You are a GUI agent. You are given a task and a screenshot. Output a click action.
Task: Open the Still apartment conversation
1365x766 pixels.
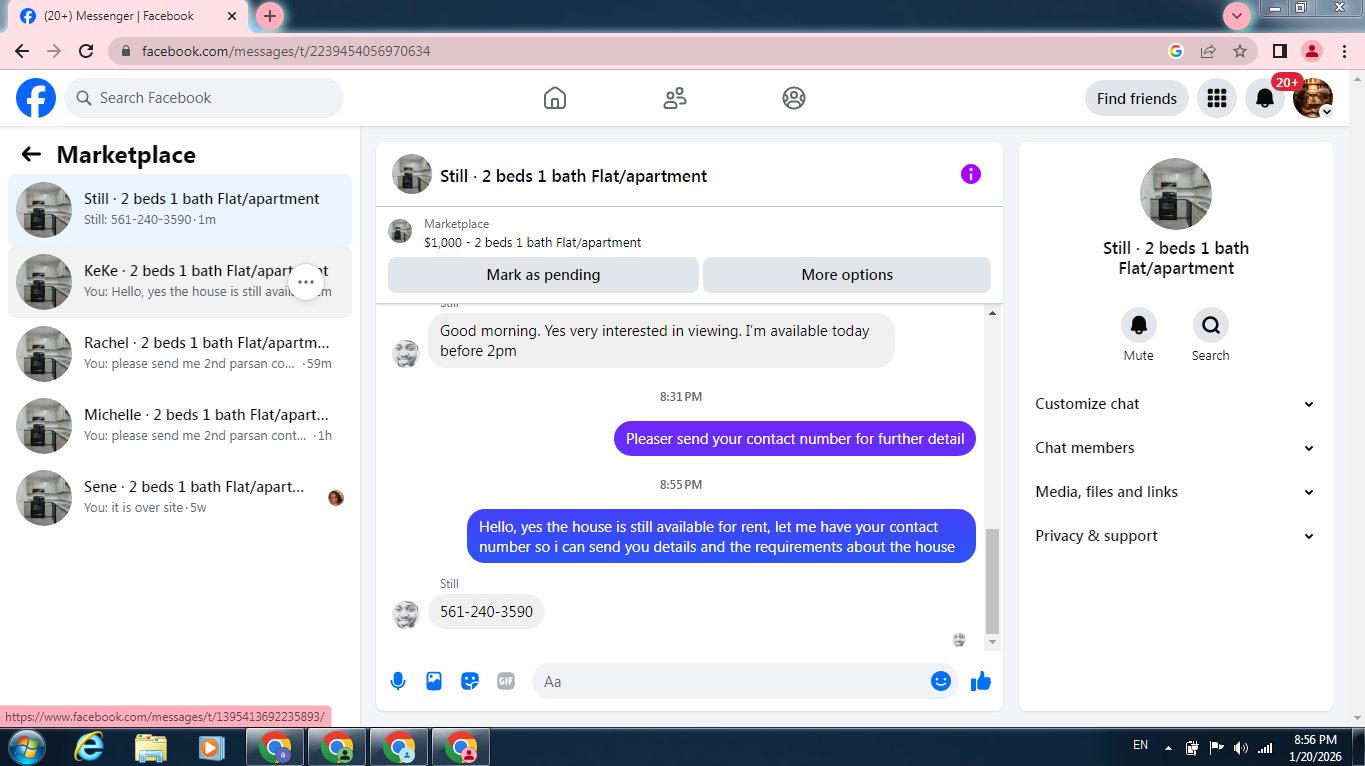point(180,210)
